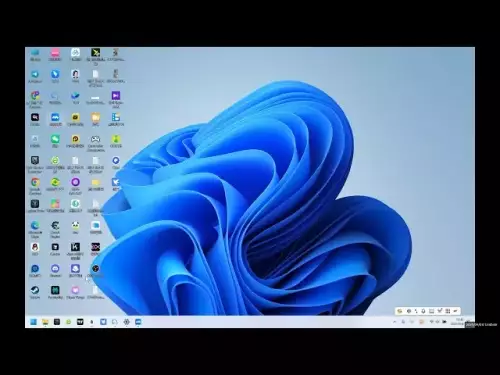
Task: Open the This PC computer icon on desktop
Action: [x=35, y=53]
